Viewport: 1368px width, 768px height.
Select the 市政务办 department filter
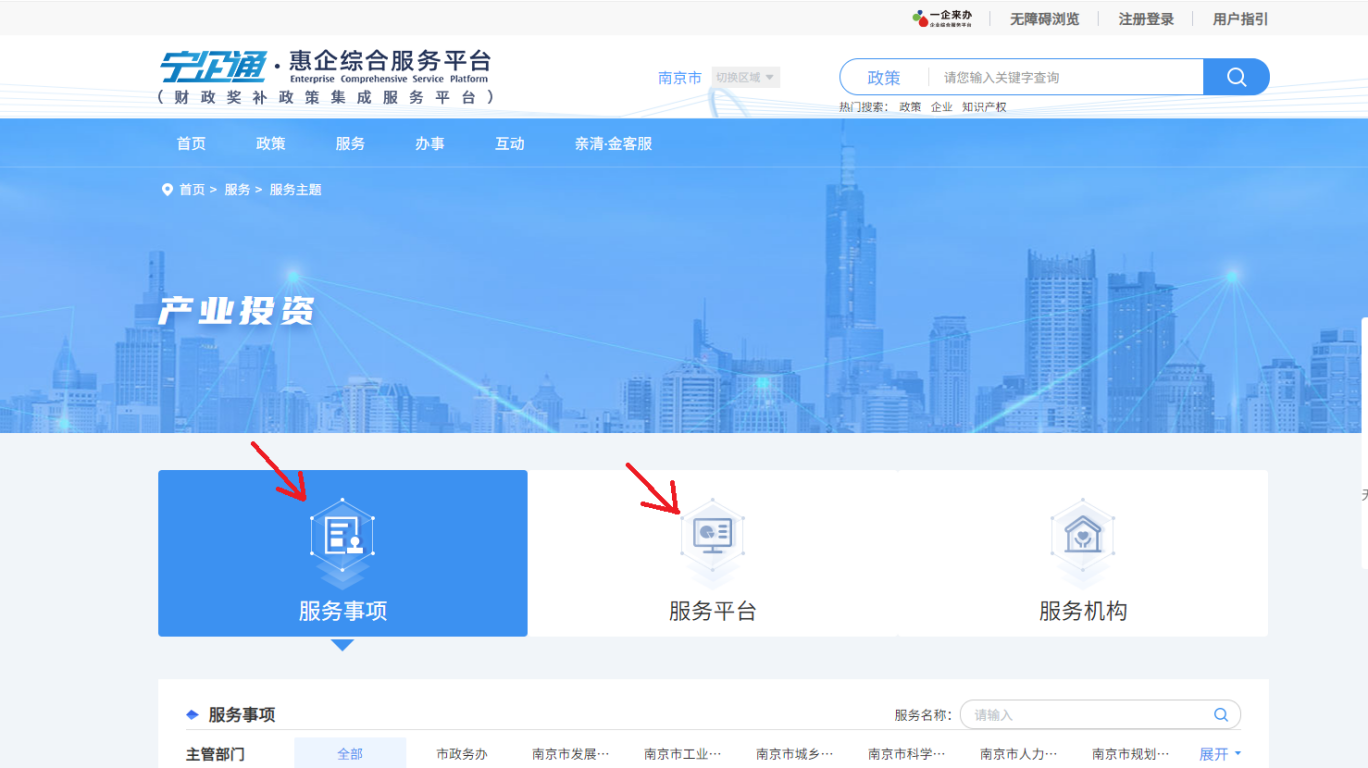[462, 754]
